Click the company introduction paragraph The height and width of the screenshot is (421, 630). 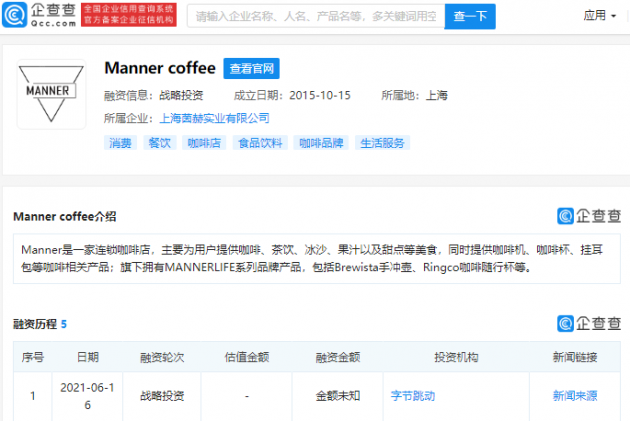317,258
